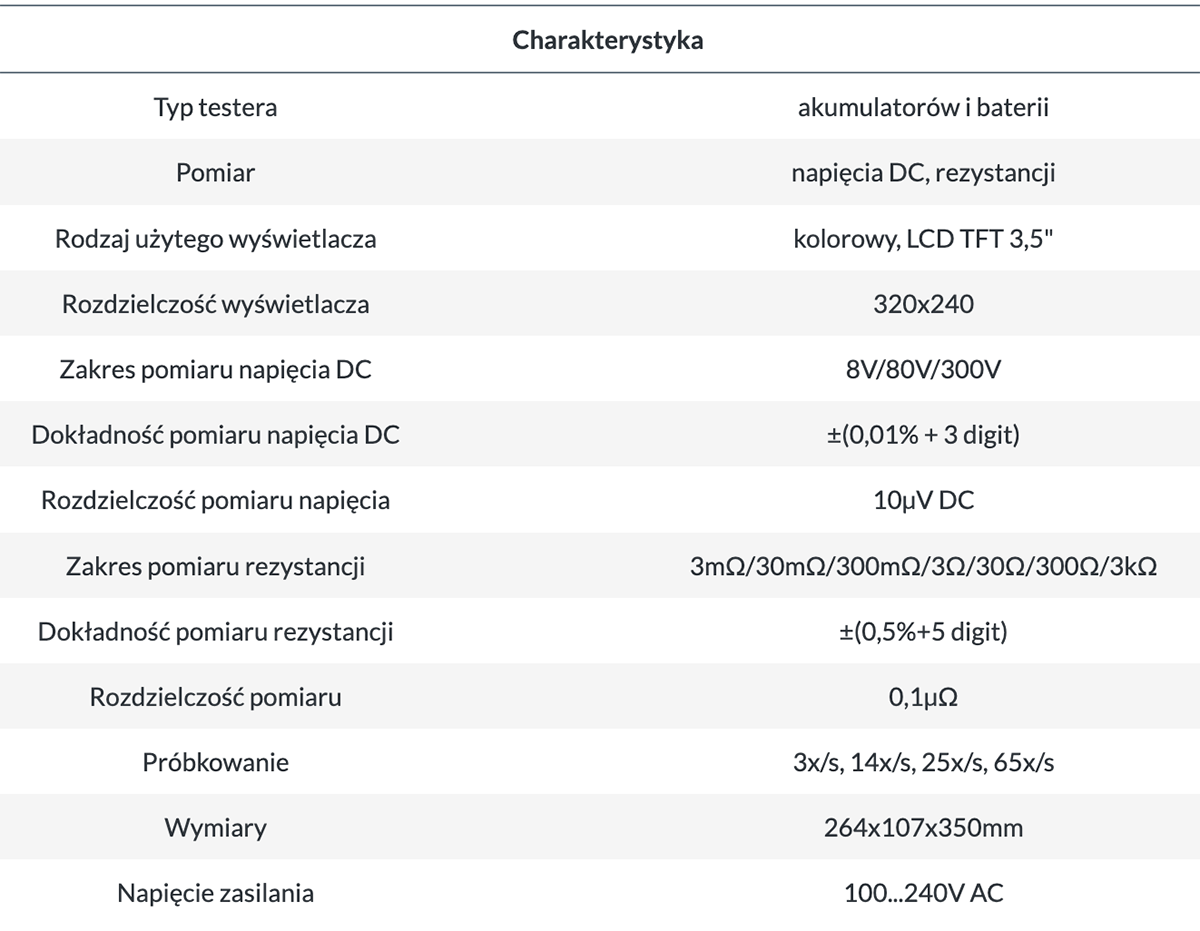The width and height of the screenshot is (1200, 931).
Task: Click the 'Próbkowanie' row label
Action: click(215, 762)
